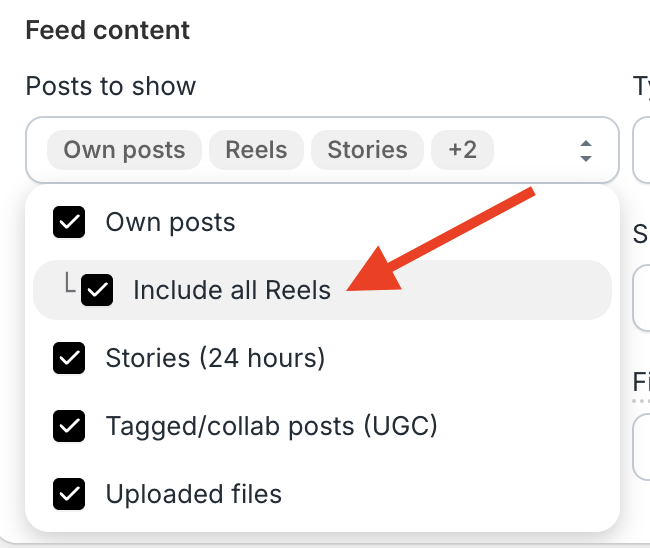Toggle the Uploaded files checkbox
650x548 pixels.
pyautogui.click(x=69, y=494)
